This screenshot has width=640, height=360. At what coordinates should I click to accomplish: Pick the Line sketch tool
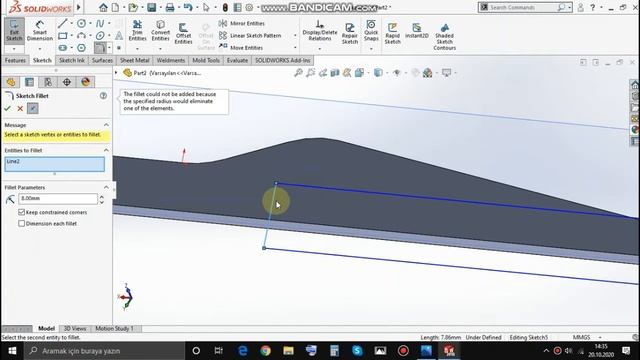[x=62, y=24]
